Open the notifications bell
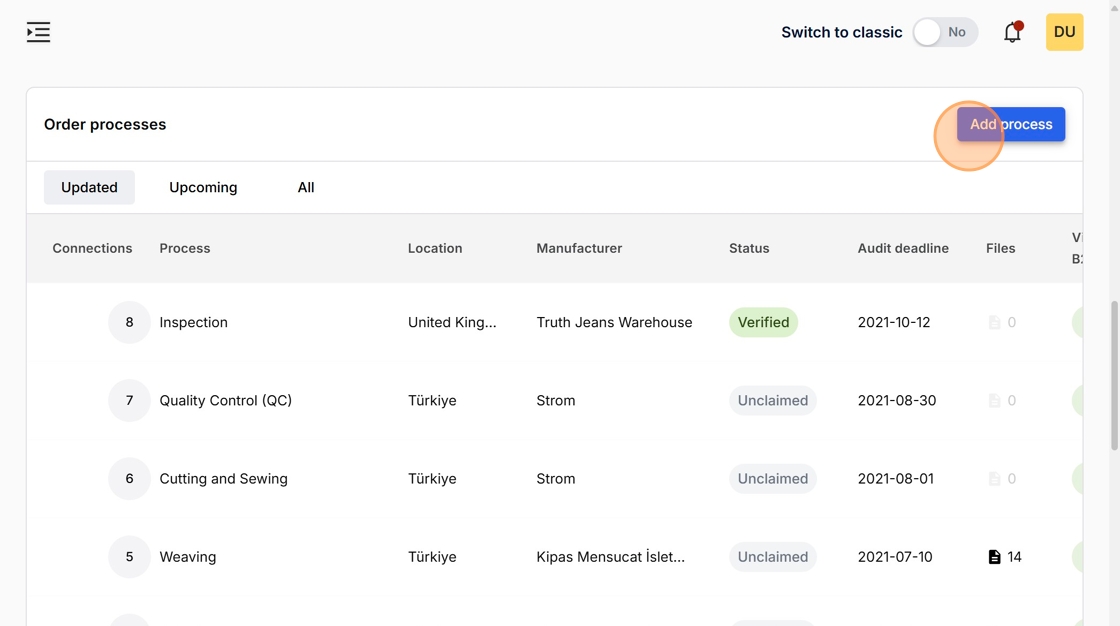 coord(1012,32)
